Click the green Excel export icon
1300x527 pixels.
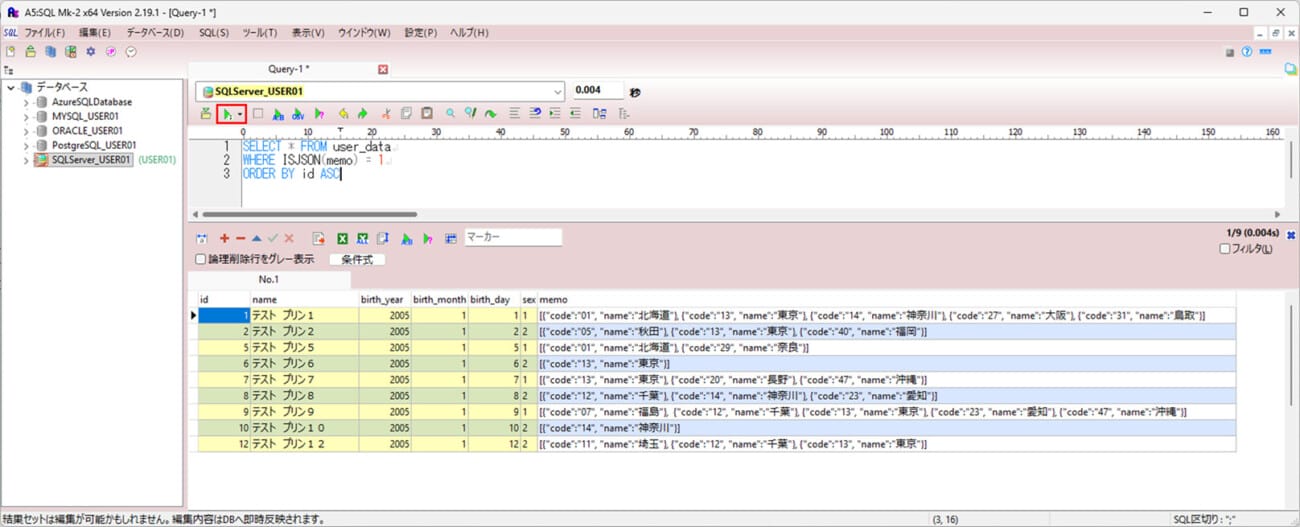[342, 239]
